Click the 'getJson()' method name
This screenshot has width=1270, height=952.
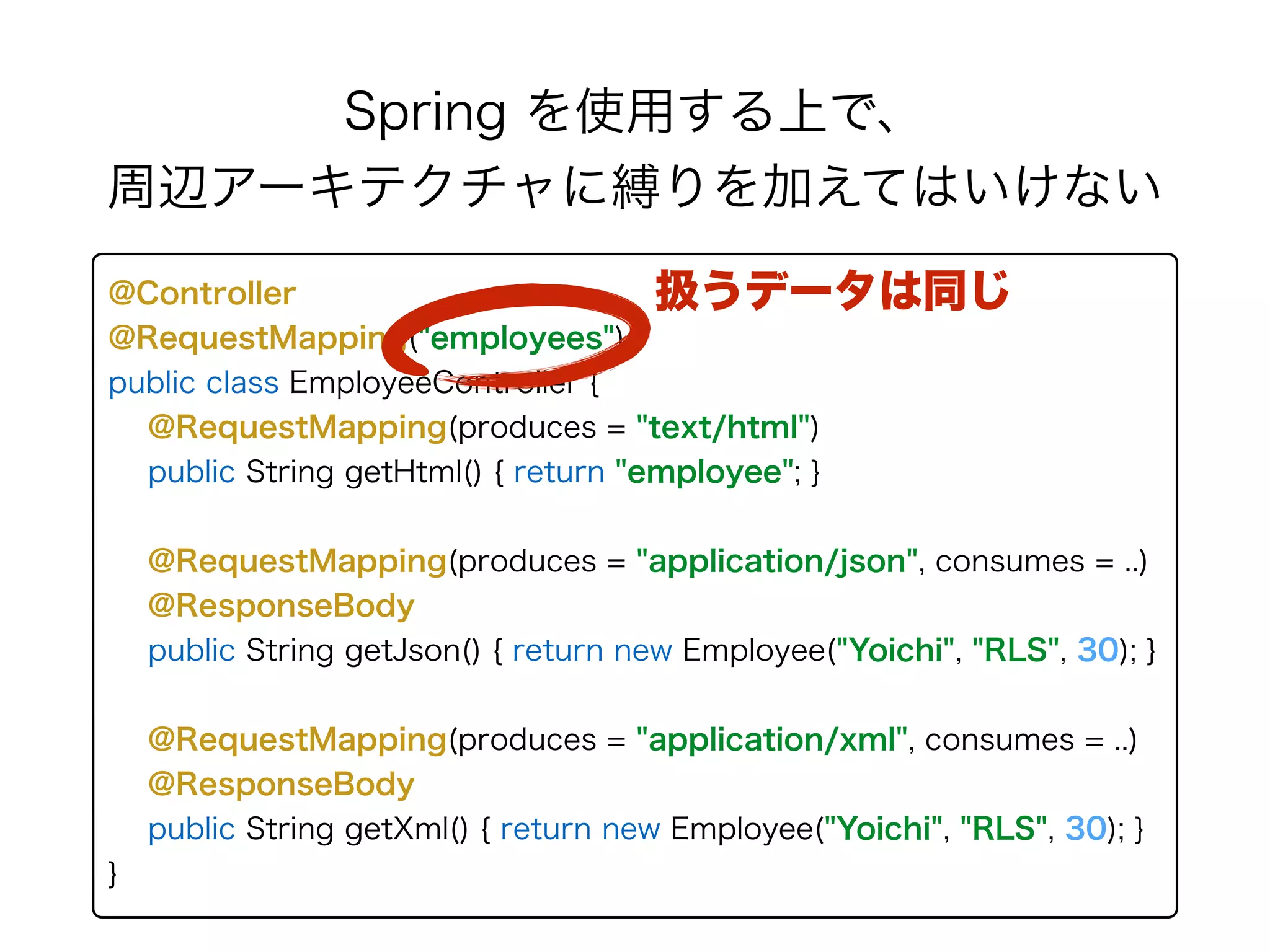[412, 650]
